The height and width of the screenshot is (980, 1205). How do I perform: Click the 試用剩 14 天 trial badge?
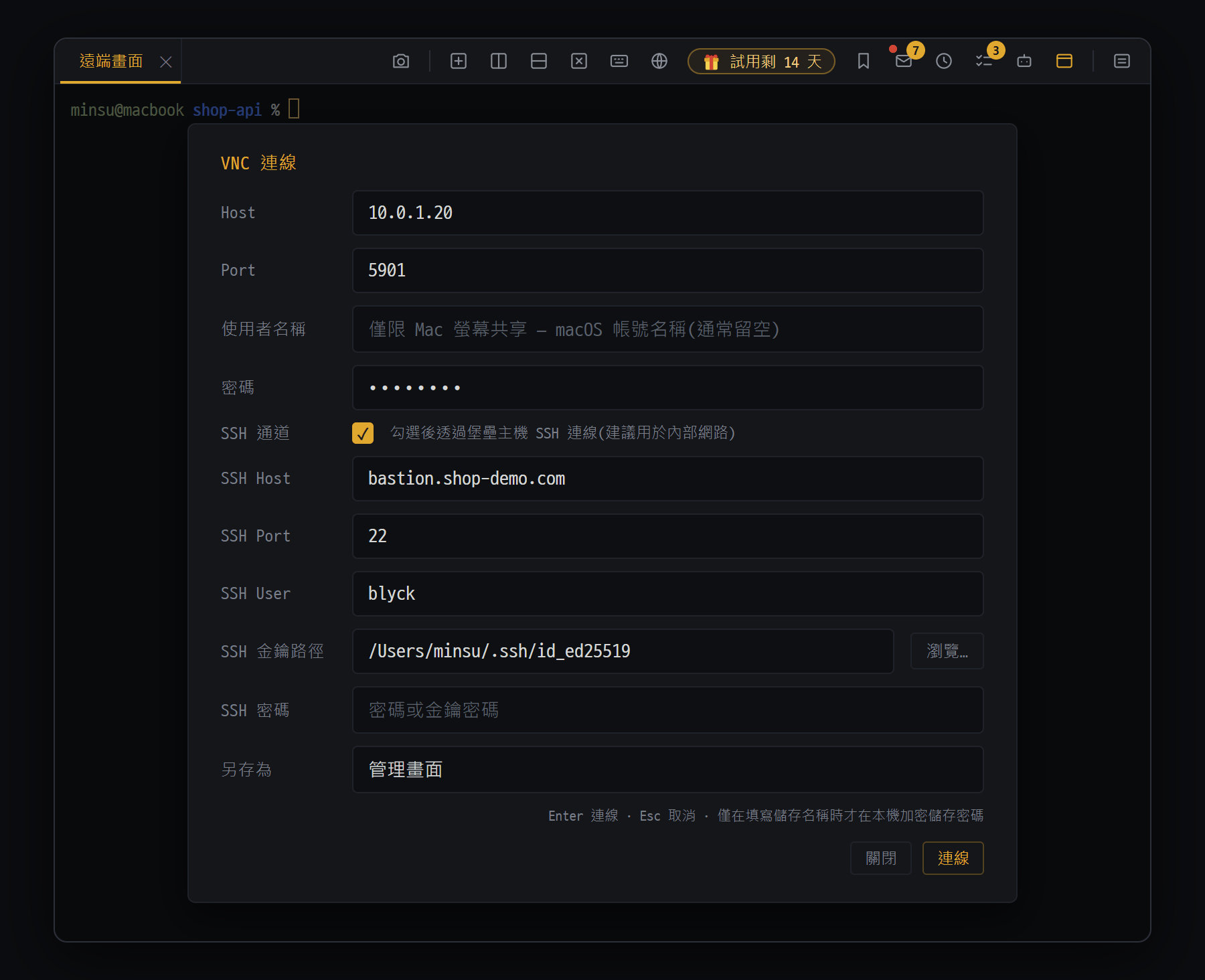(x=761, y=62)
